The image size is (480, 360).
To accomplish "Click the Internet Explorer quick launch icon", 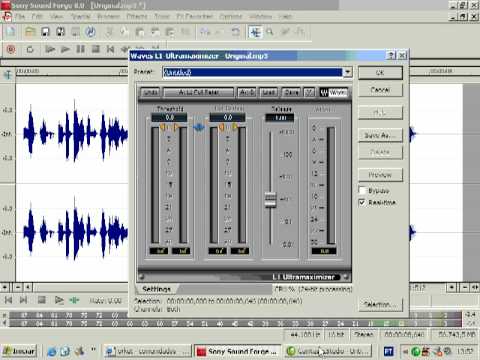I will [52, 351].
